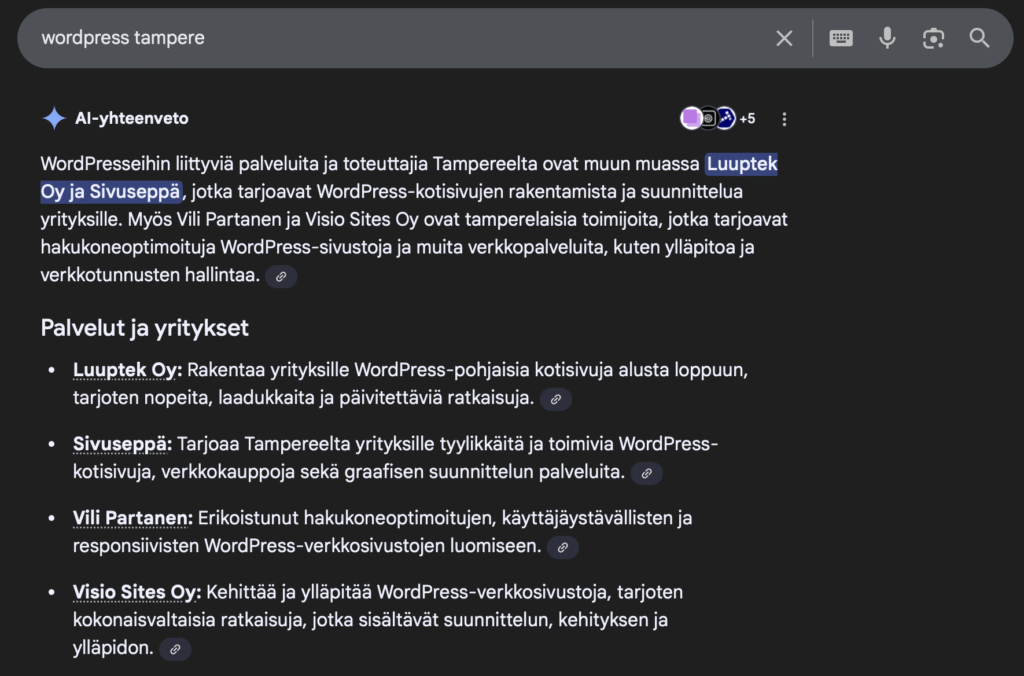
Task: Open source link chip after Luuptek Oy description
Action: click(556, 399)
